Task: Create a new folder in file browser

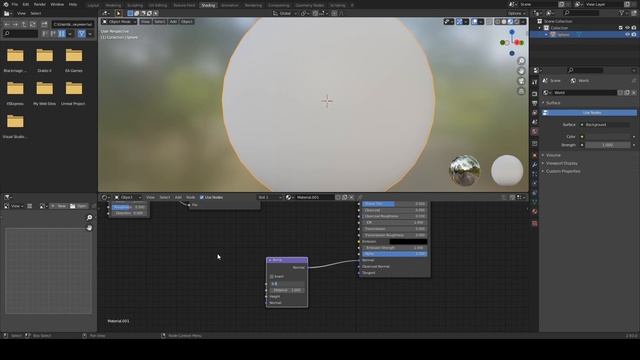Action: 44,24
